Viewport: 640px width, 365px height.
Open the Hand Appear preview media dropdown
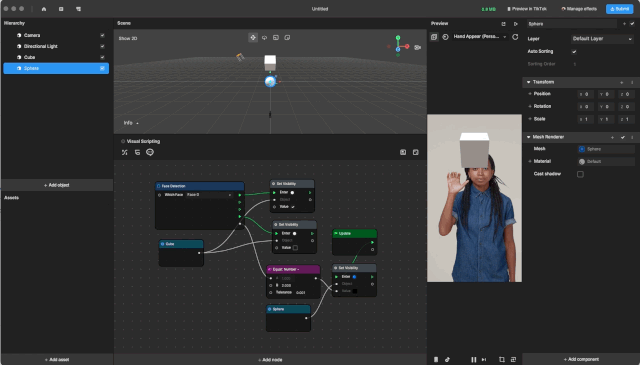(480, 37)
